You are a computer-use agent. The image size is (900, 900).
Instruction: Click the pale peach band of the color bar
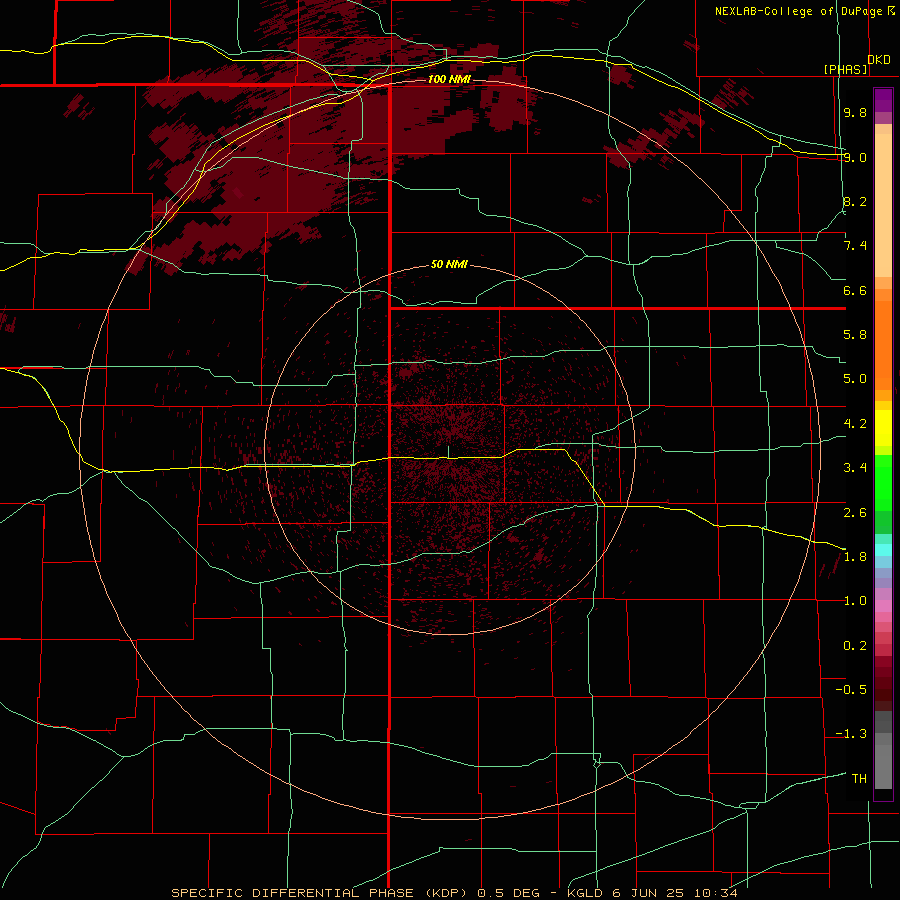tap(883, 205)
